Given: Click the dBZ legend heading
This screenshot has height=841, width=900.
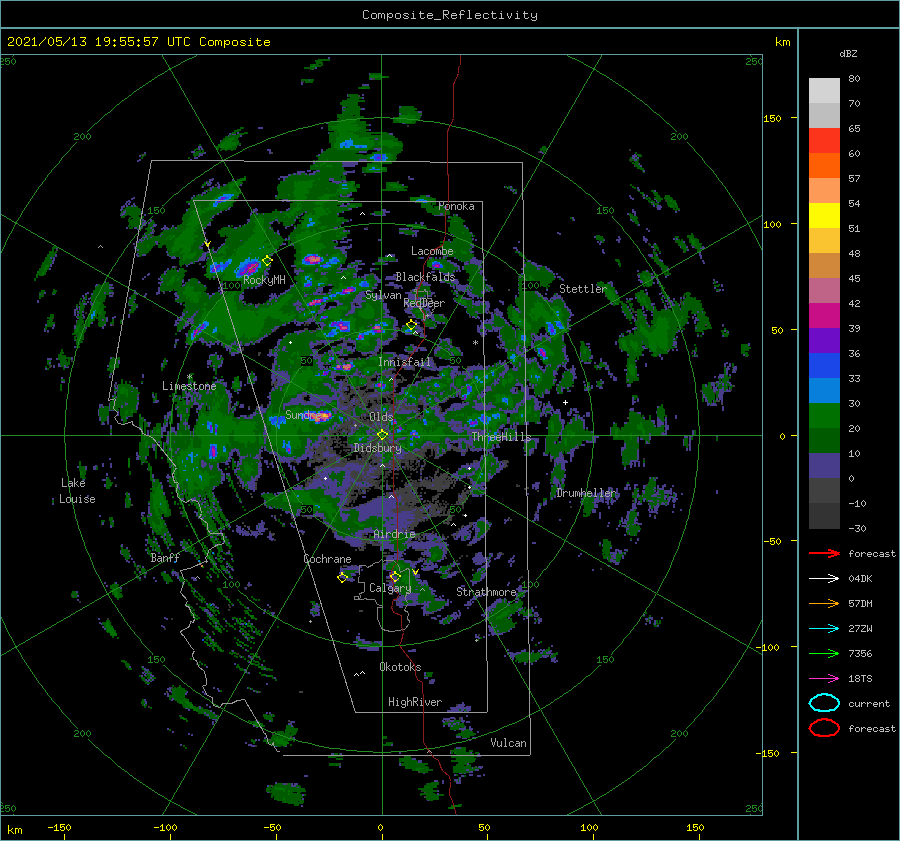Looking at the screenshot, I should (848, 54).
